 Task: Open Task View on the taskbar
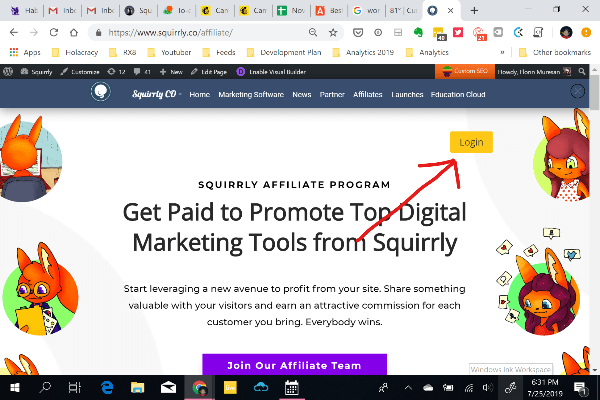(75, 388)
